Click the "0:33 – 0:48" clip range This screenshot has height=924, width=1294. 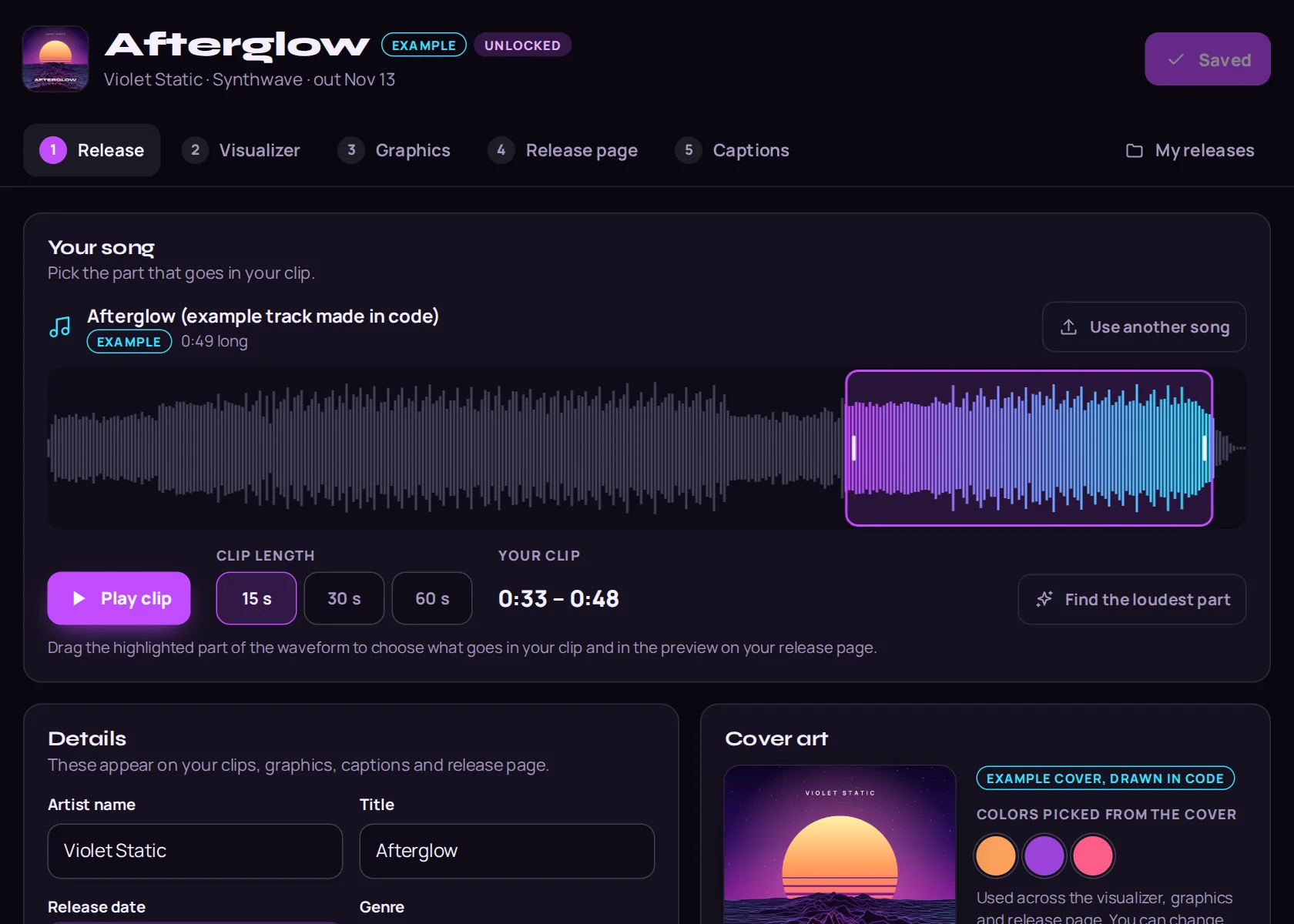(x=558, y=598)
